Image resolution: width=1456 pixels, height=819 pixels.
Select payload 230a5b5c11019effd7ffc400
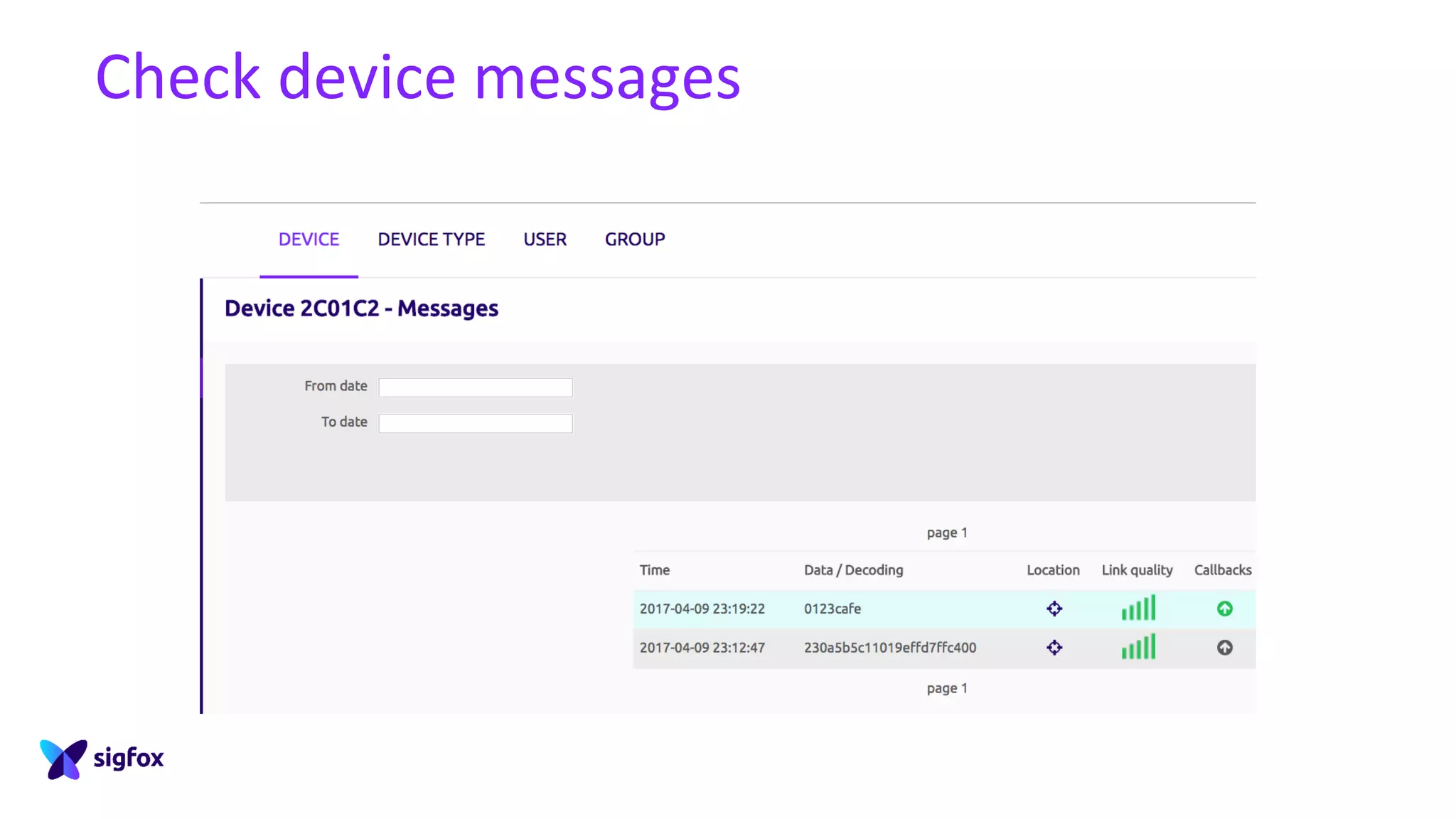(889, 648)
